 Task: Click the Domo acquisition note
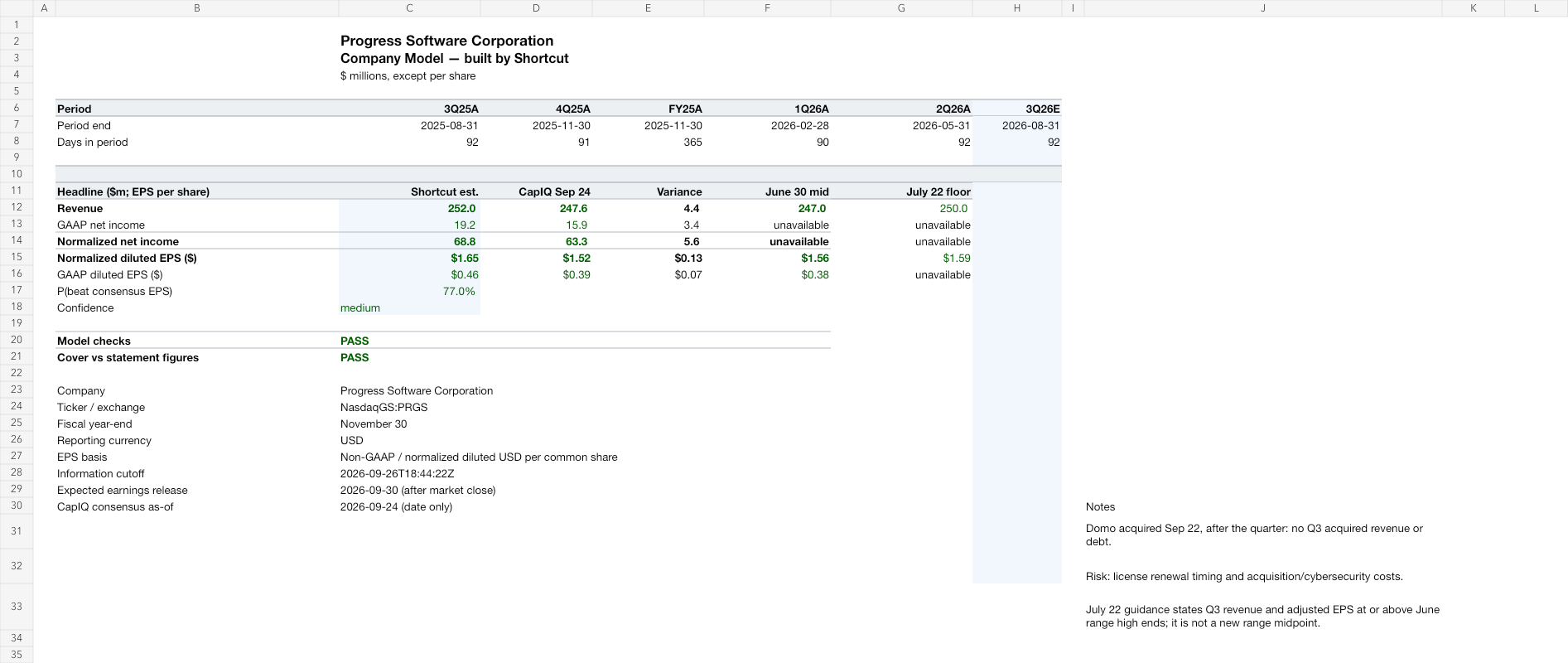coord(1255,535)
